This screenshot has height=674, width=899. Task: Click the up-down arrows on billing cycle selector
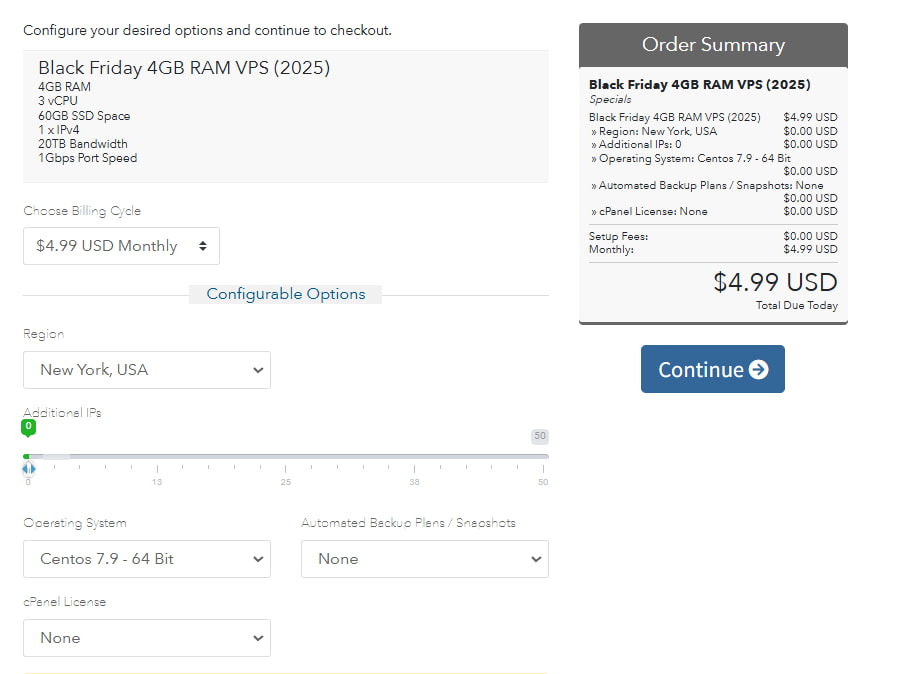click(x=203, y=246)
